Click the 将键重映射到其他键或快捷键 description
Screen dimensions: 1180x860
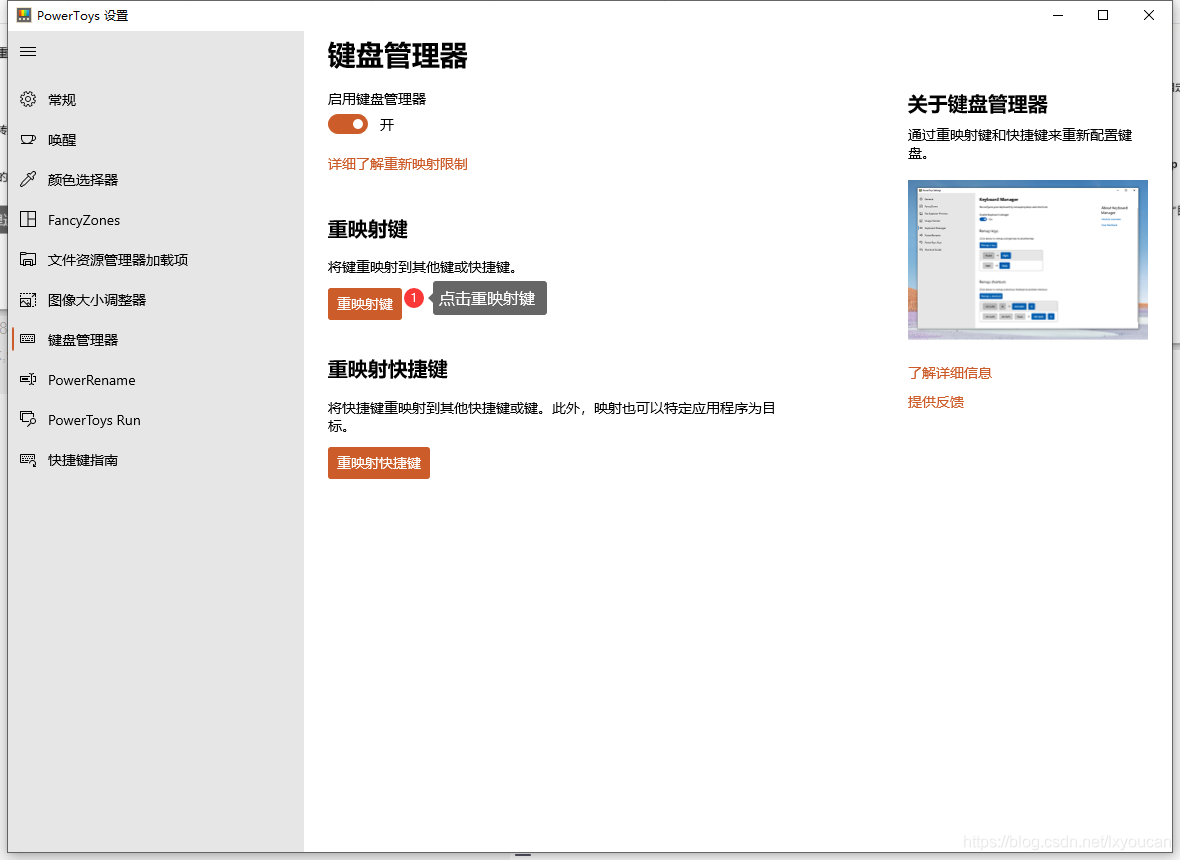[x=422, y=267]
